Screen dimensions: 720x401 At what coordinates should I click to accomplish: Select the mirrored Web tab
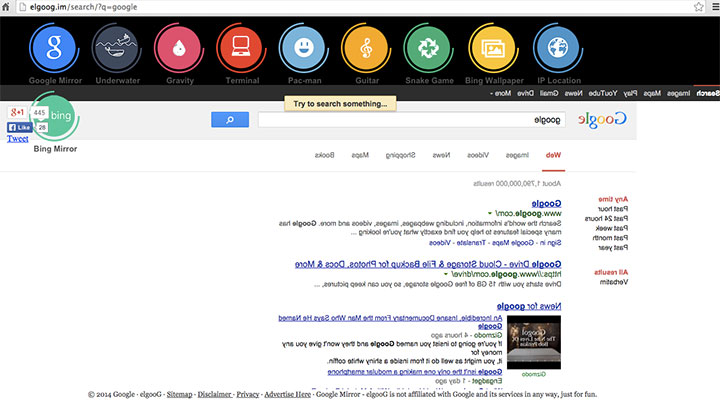click(x=553, y=155)
